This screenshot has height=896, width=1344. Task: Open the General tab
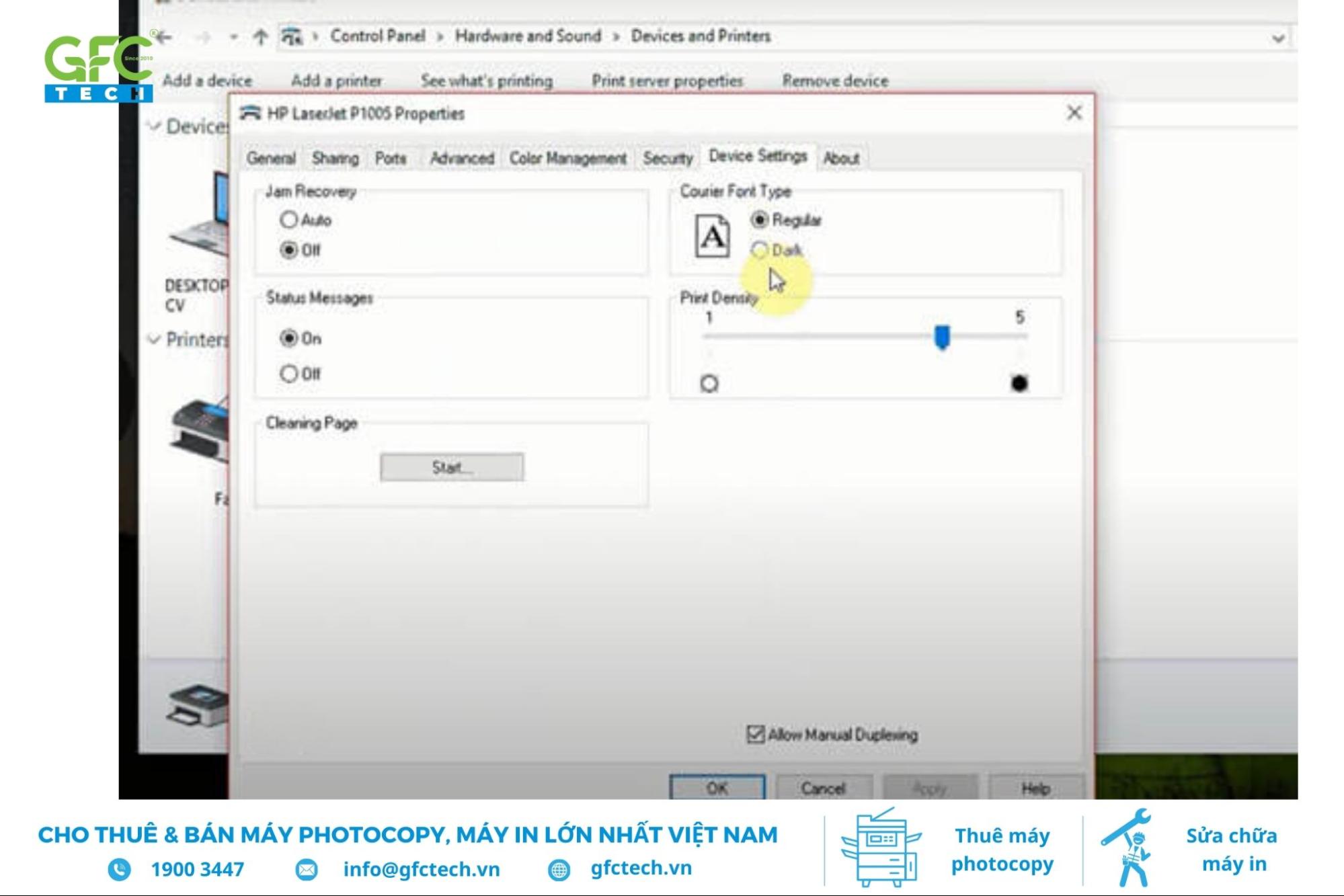pos(271,159)
